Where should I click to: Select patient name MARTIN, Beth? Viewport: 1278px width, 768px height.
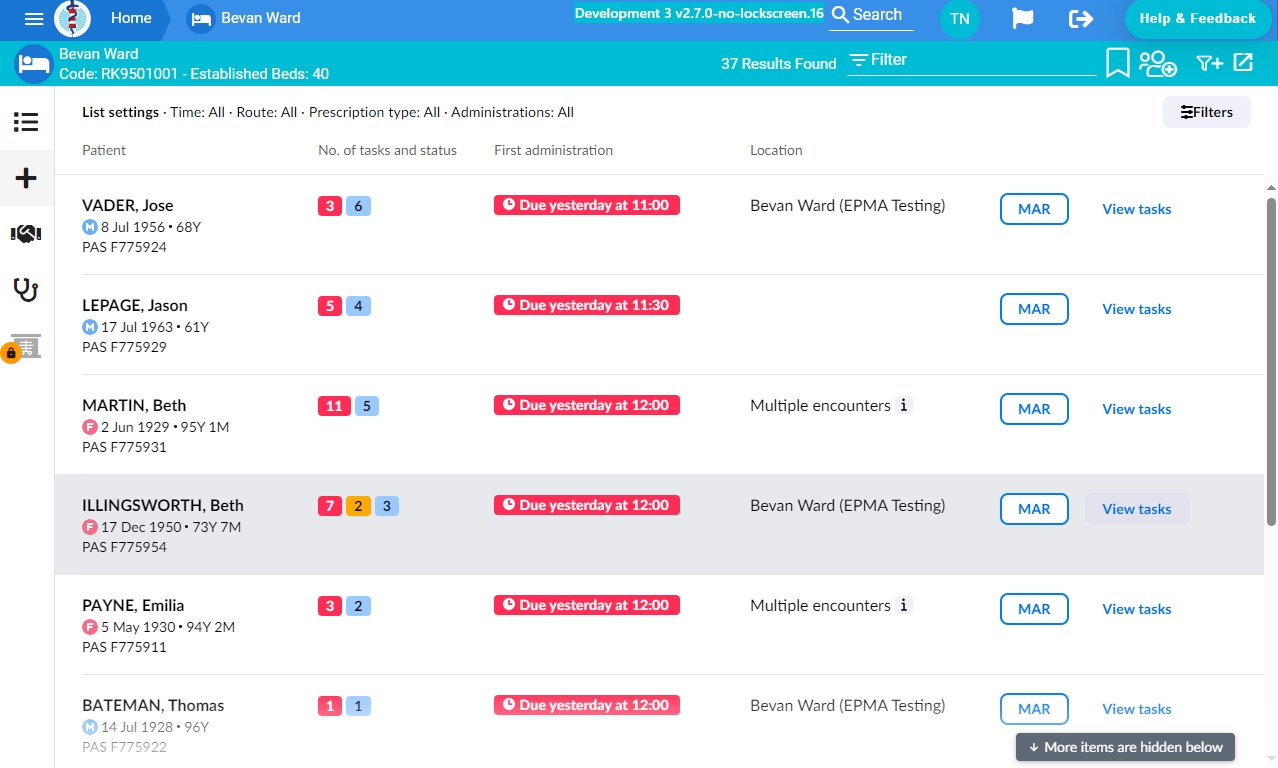[x=134, y=405]
